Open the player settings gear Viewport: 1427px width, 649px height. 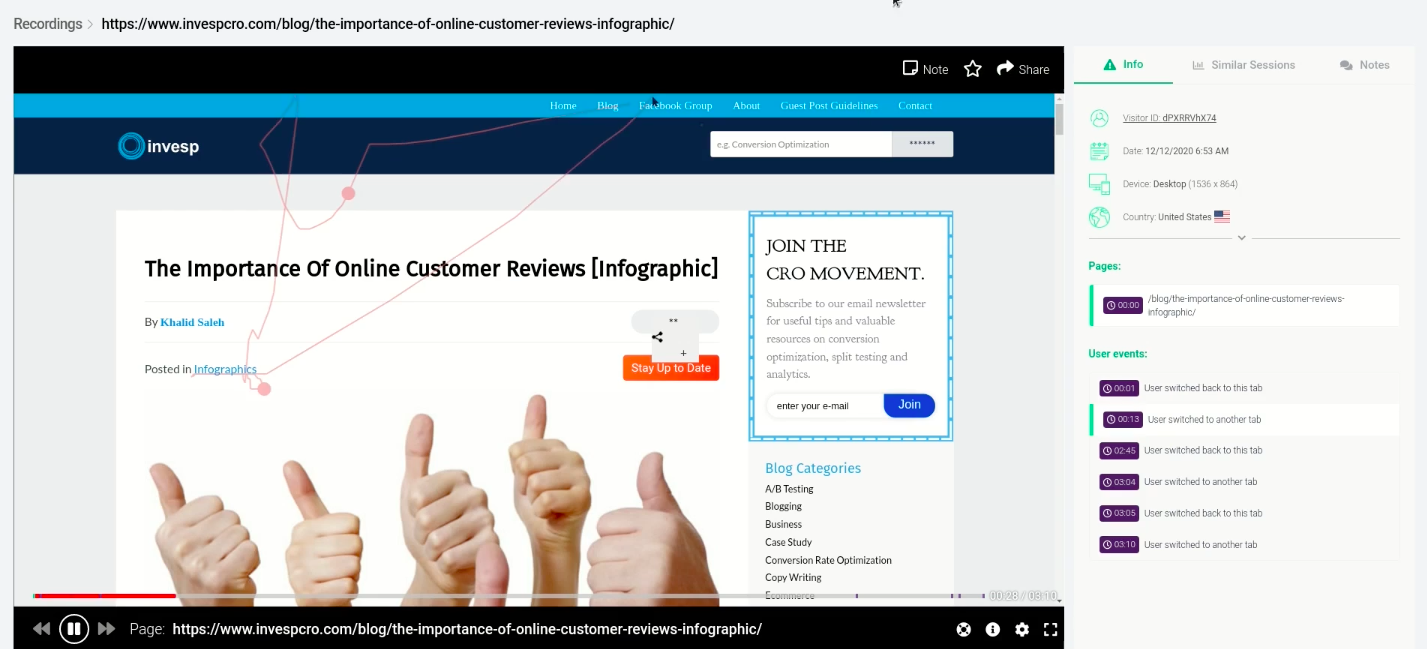1021,629
